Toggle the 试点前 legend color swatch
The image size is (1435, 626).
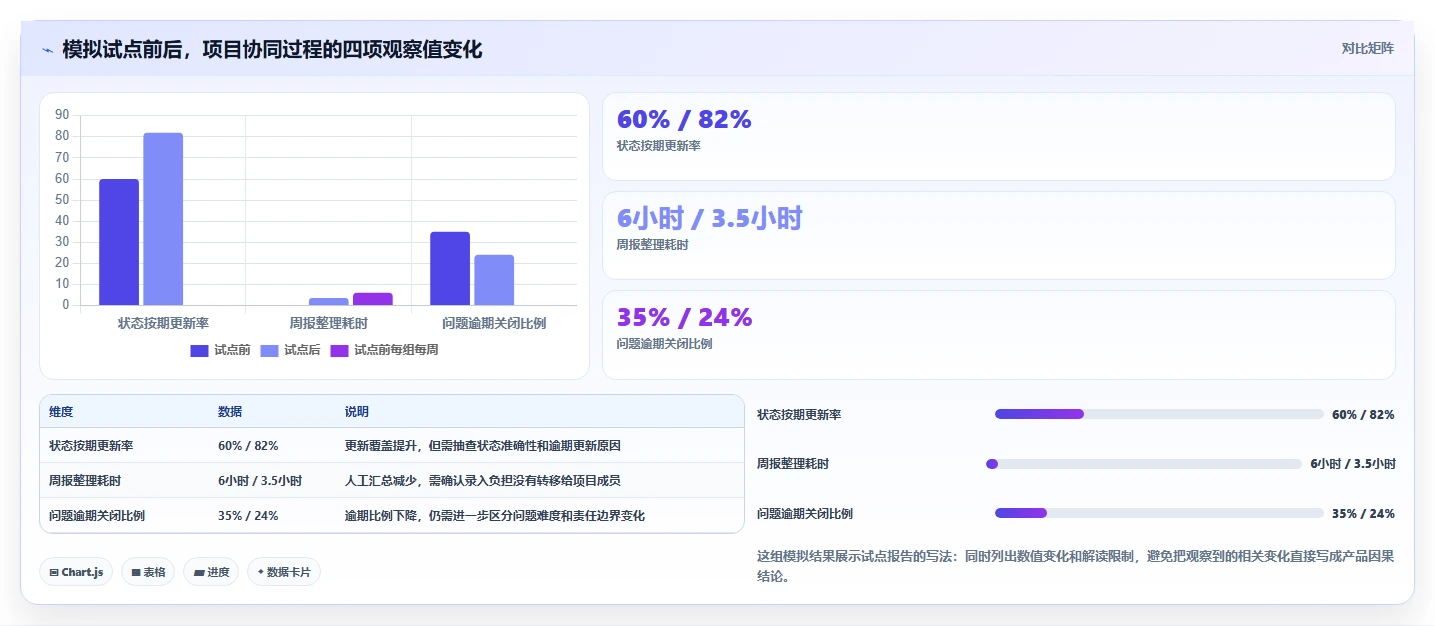(x=199, y=350)
